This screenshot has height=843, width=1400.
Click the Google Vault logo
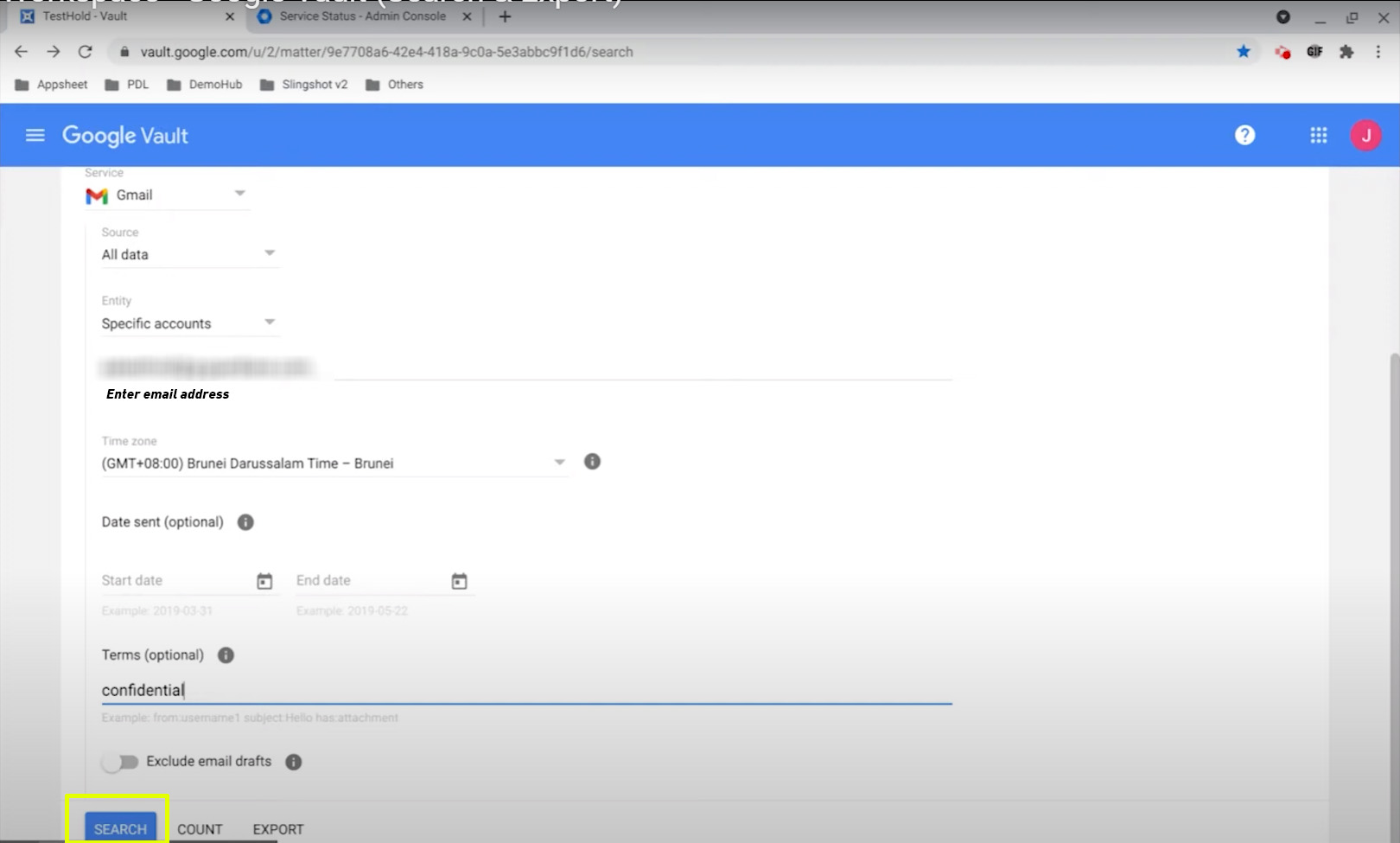click(125, 136)
